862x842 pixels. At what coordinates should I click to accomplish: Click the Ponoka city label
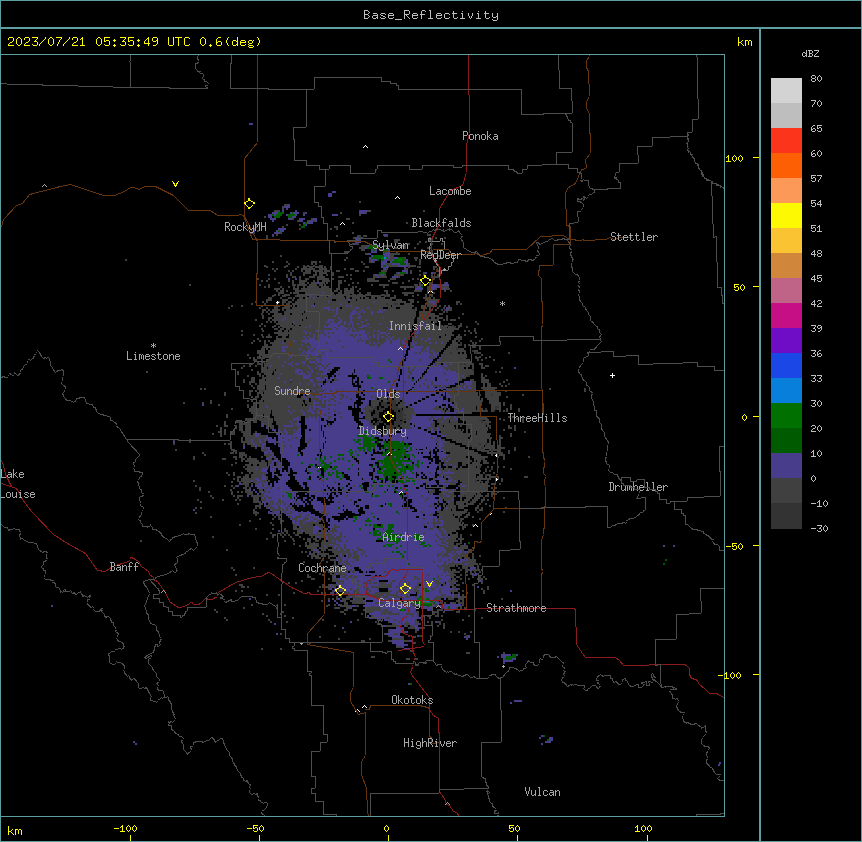click(480, 136)
